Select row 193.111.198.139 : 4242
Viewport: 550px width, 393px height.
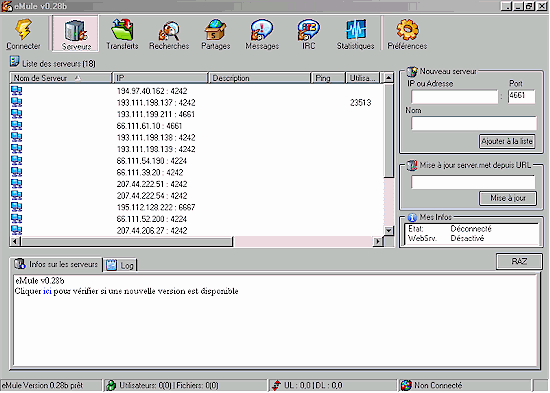[x=196, y=149]
